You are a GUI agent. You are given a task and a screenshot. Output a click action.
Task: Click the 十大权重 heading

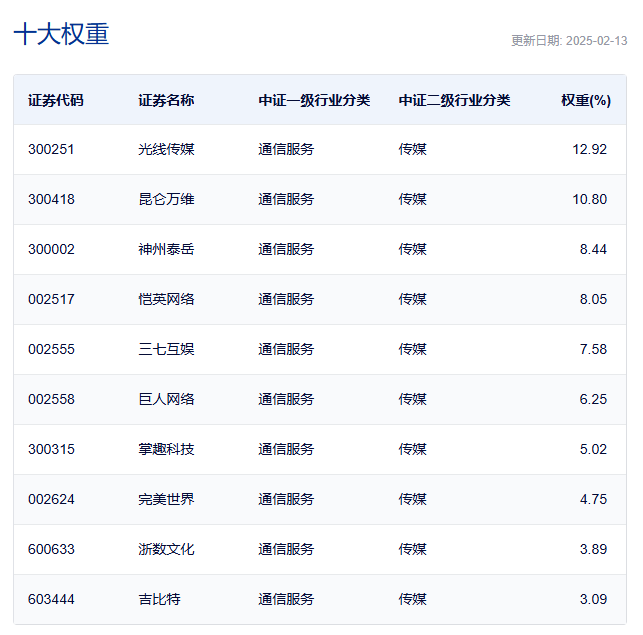[x=62, y=34]
